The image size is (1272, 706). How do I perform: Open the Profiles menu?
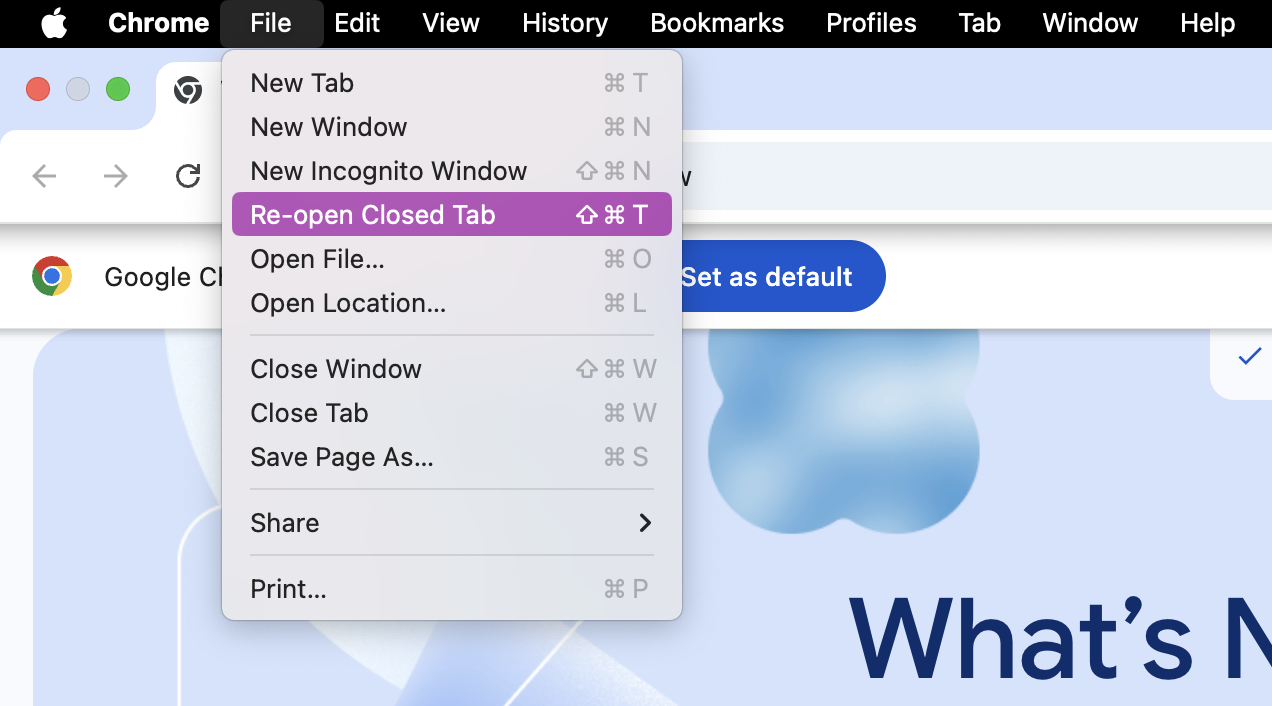(870, 22)
